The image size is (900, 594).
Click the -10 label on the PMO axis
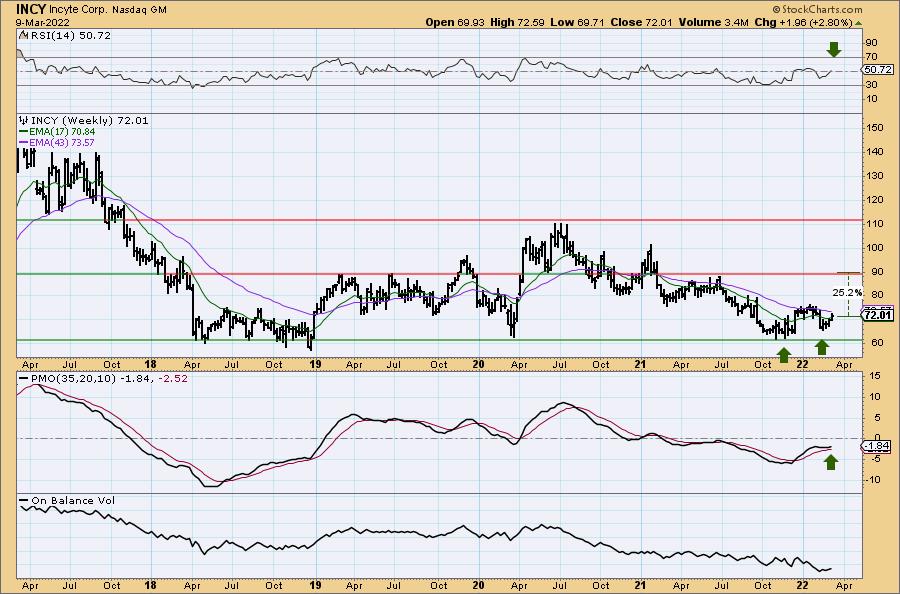tap(875, 479)
